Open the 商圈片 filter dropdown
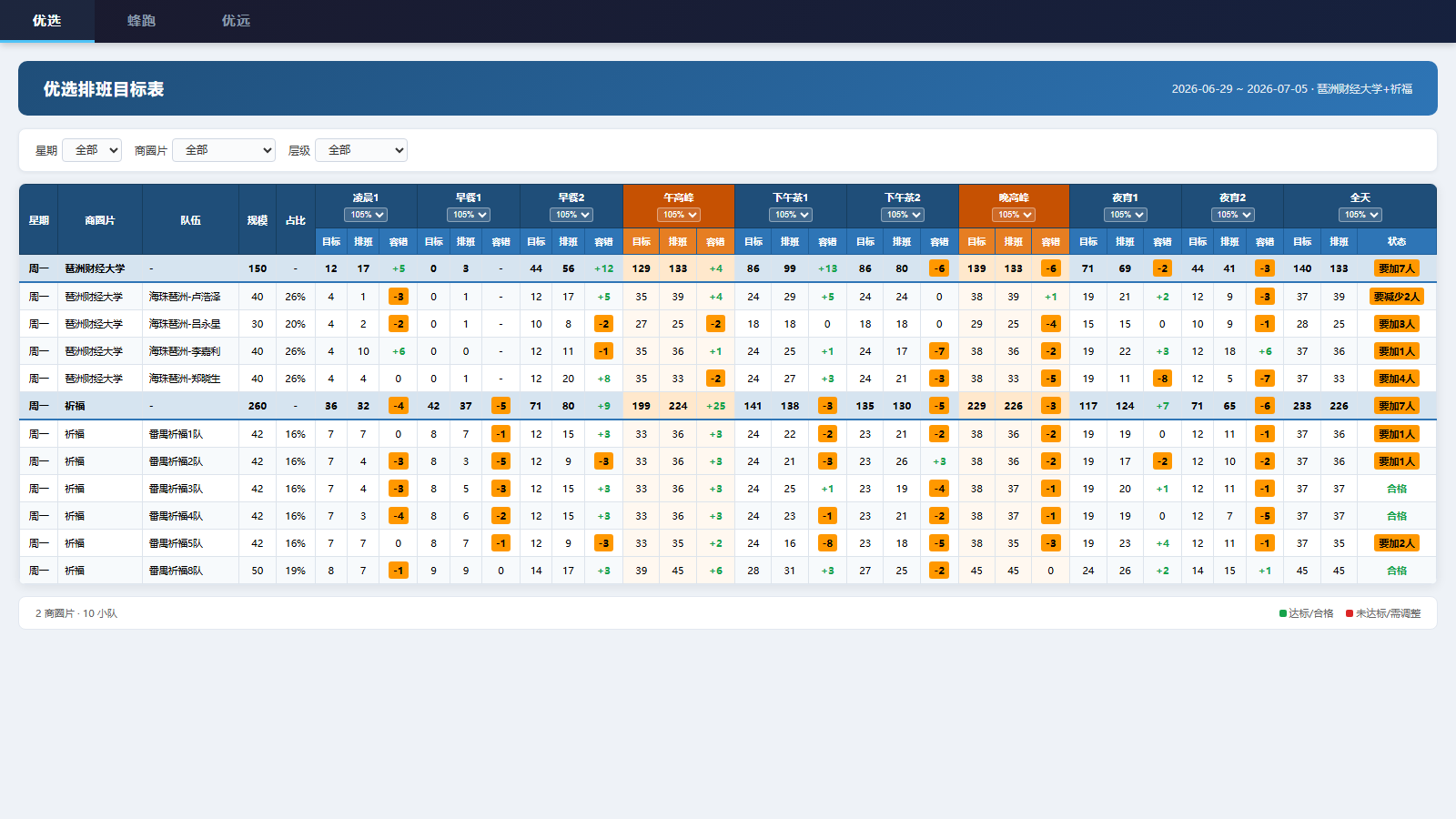 [x=224, y=150]
